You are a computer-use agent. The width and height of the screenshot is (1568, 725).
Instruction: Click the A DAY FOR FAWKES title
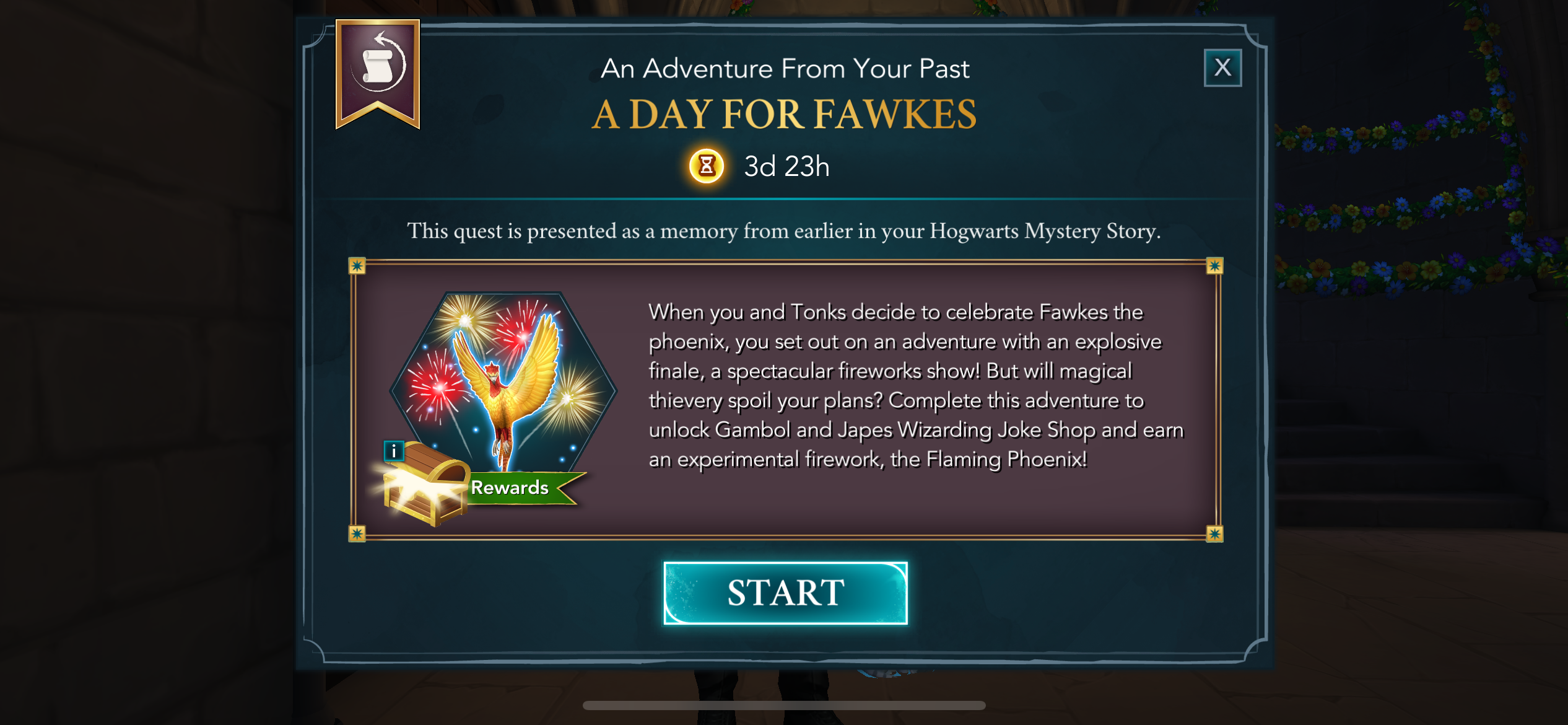pos(784,115)
